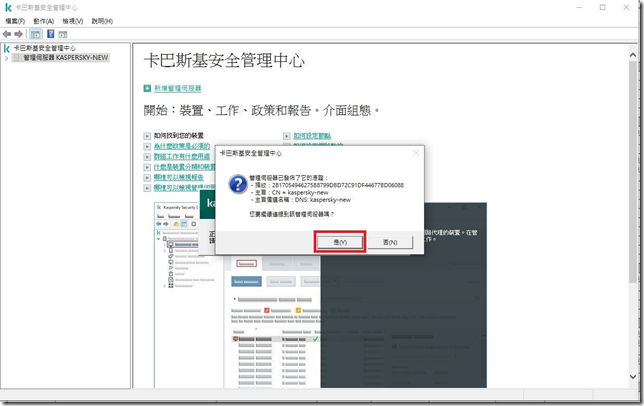Viewport: 644px width, 406px height.
Task: Toggle the console tree pane toolbar icon
Action: [35, 33]
